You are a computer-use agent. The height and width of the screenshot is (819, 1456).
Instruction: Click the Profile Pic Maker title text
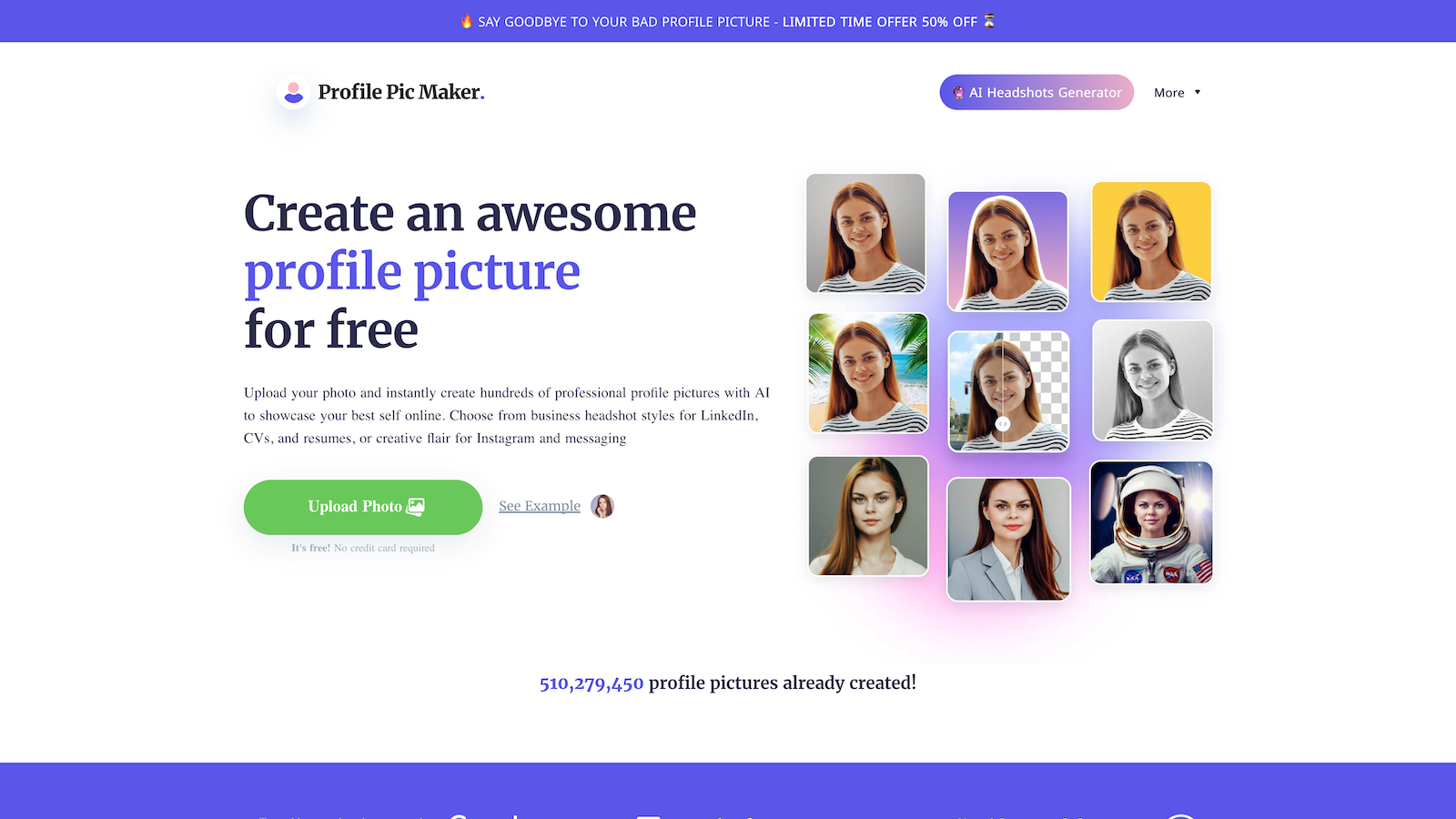tap(401, 92)
